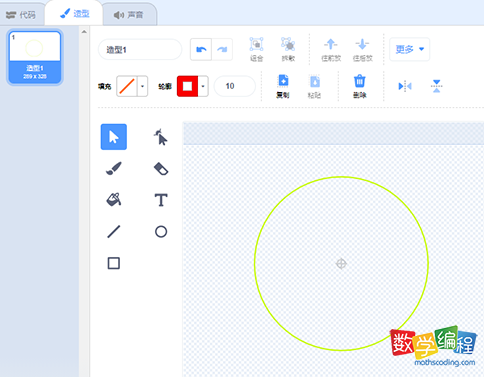Click the Group (组合) icon
This screenshot has height=377, width=484.
tap(256, 49)
